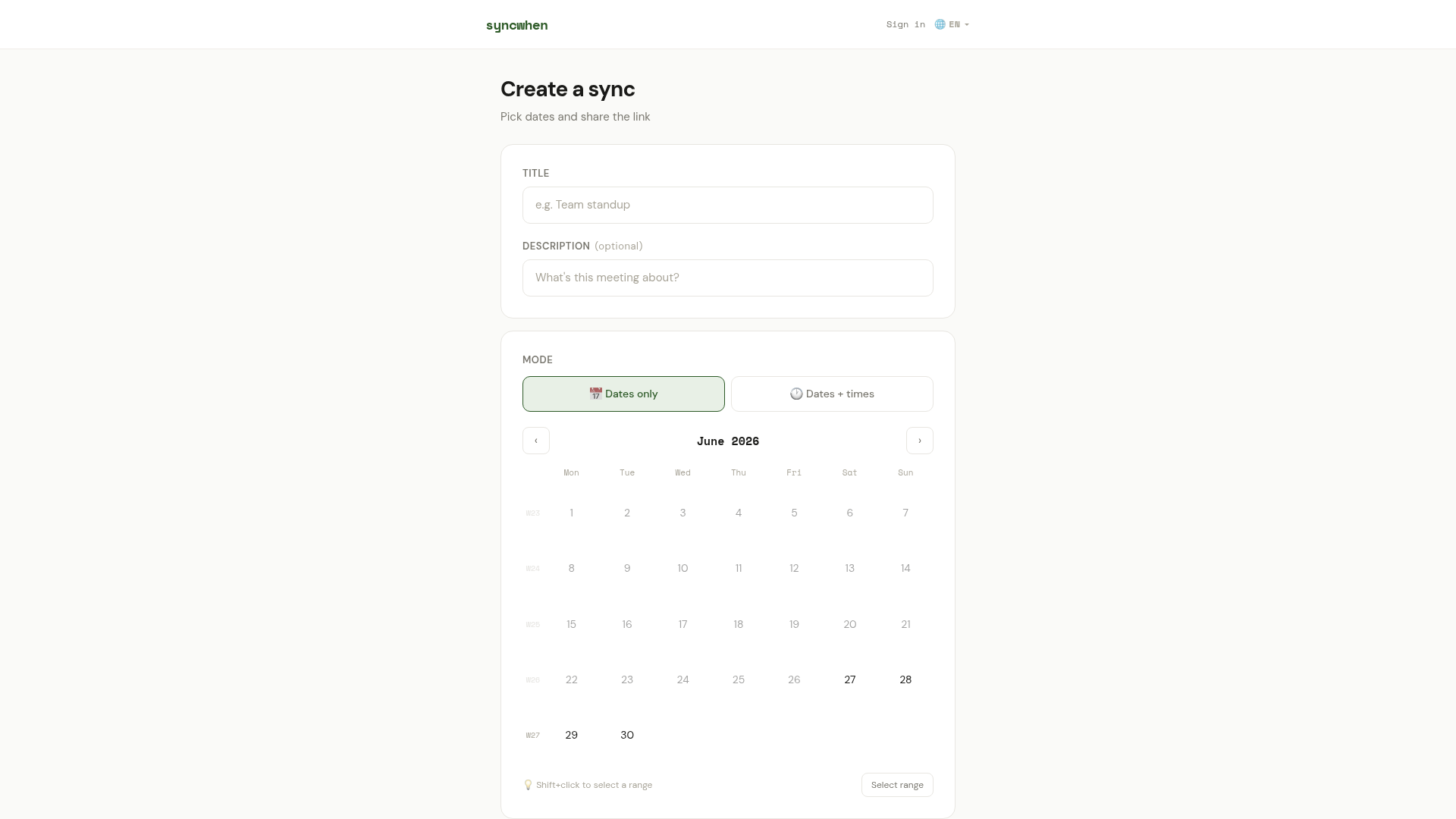Click the Sign in link
This screenshot has height=819, width=1456.
[905, 24]
